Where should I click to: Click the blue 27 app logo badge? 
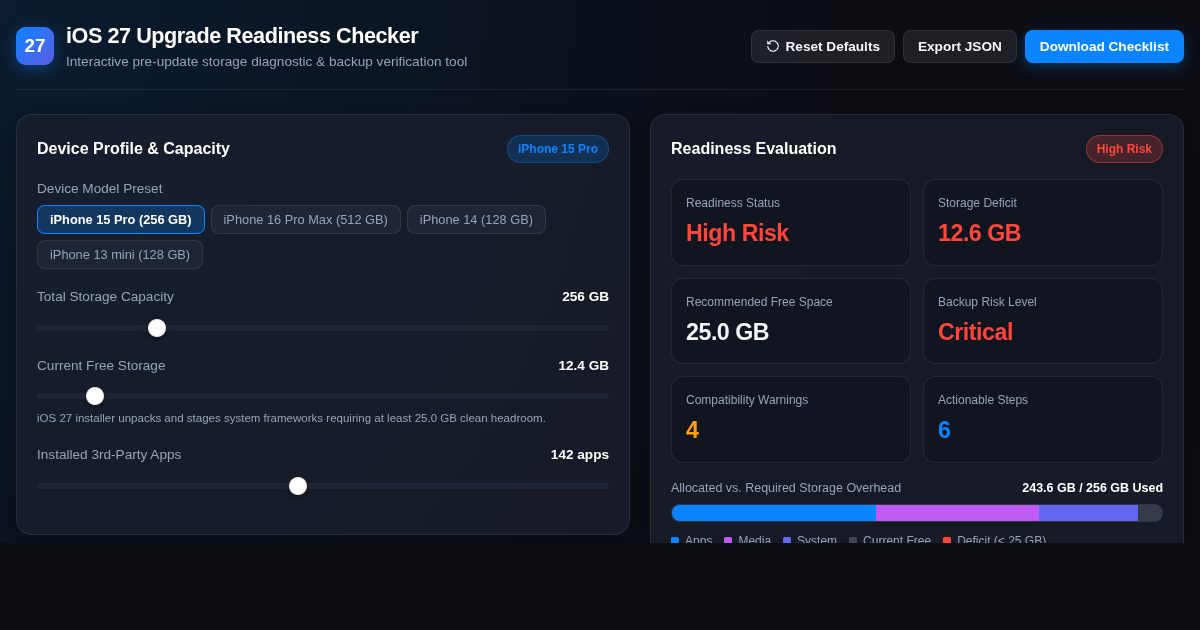click(x=35, y=46)
